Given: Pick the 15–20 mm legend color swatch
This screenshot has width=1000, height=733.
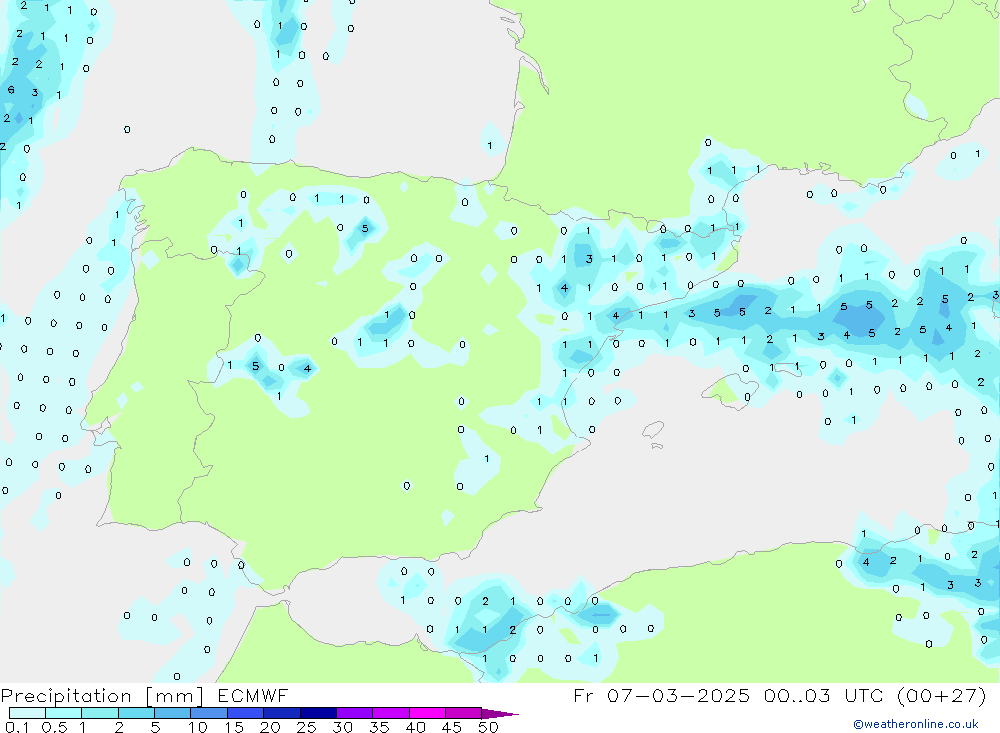Looking at the screenshot, I should tap(246, 713).
